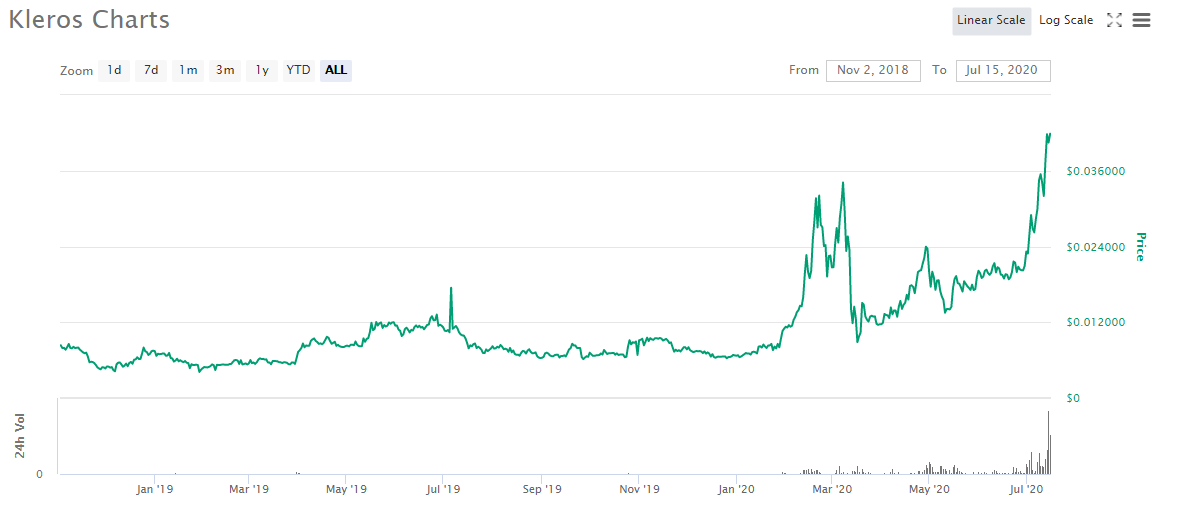This screenshot has width=1180, height=510.
Task: Switch to Linear Scale
Action: pos(991,20)
